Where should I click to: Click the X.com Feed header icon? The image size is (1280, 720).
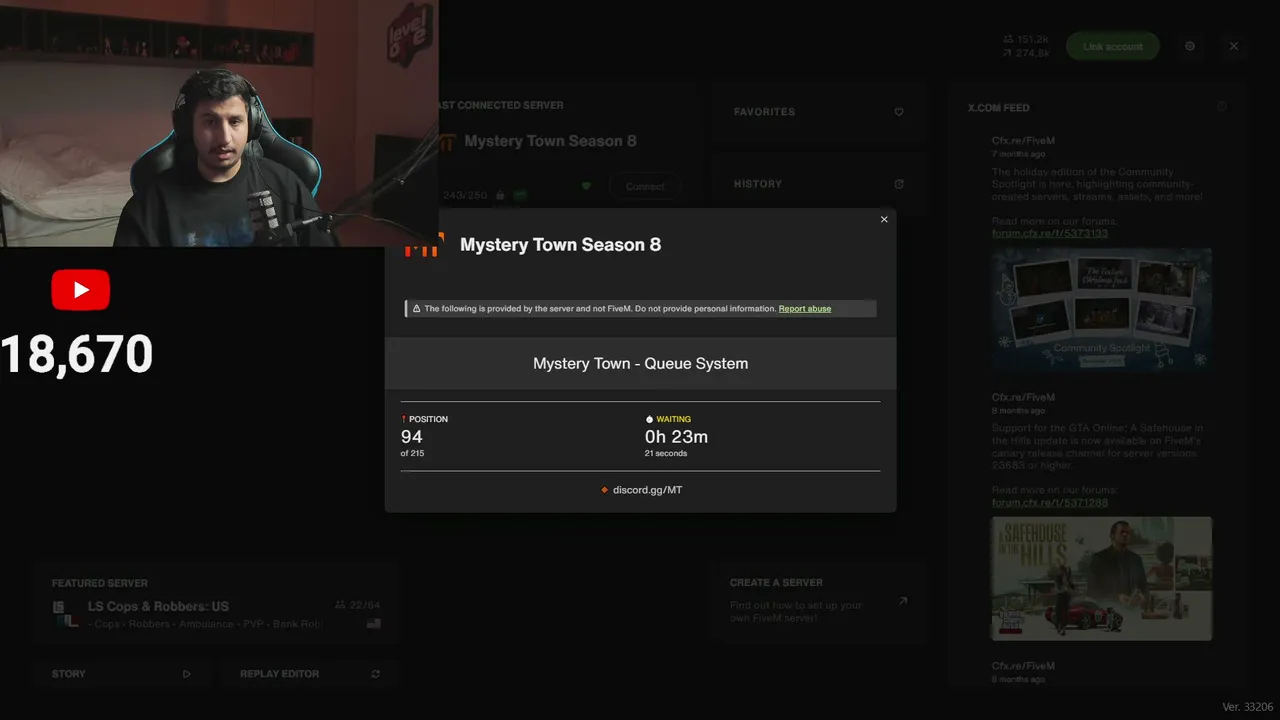click(1222, 107)
